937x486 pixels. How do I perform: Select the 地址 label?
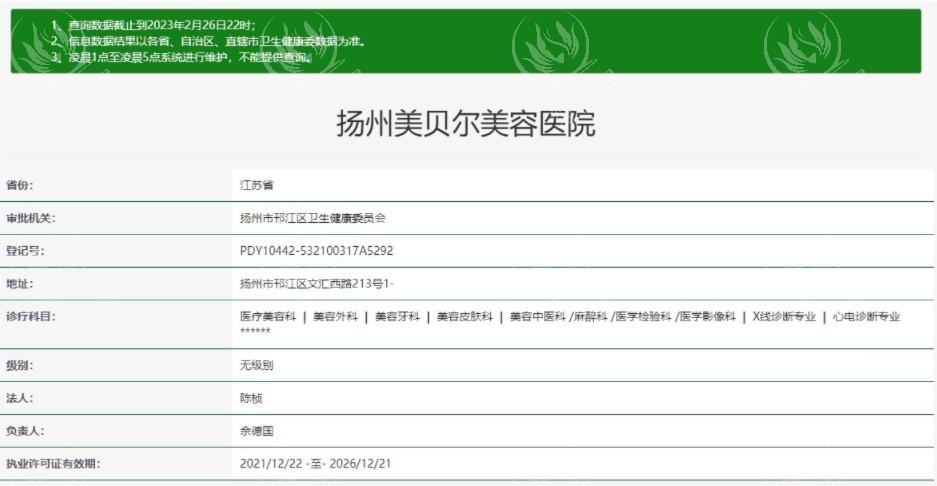pyautogui.click(x=20, y=284)
